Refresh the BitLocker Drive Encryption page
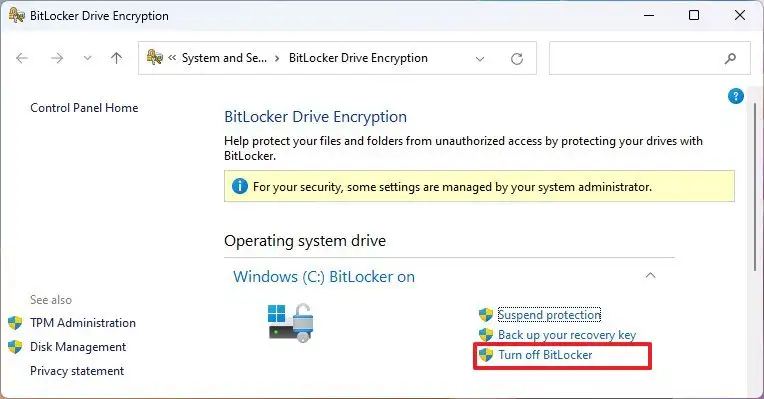 (517, 59)
